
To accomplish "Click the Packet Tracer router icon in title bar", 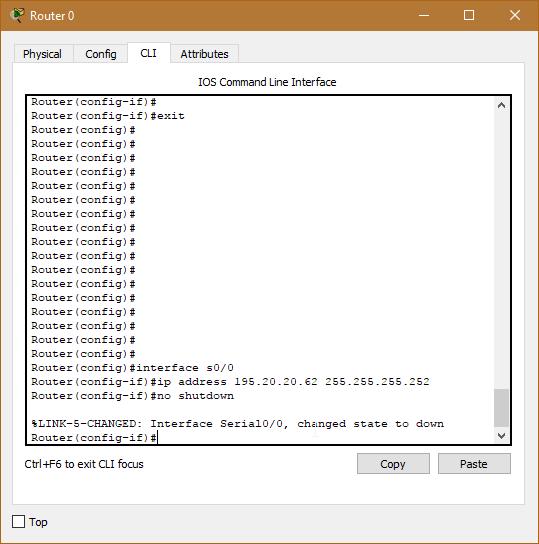I will (17, 15).
